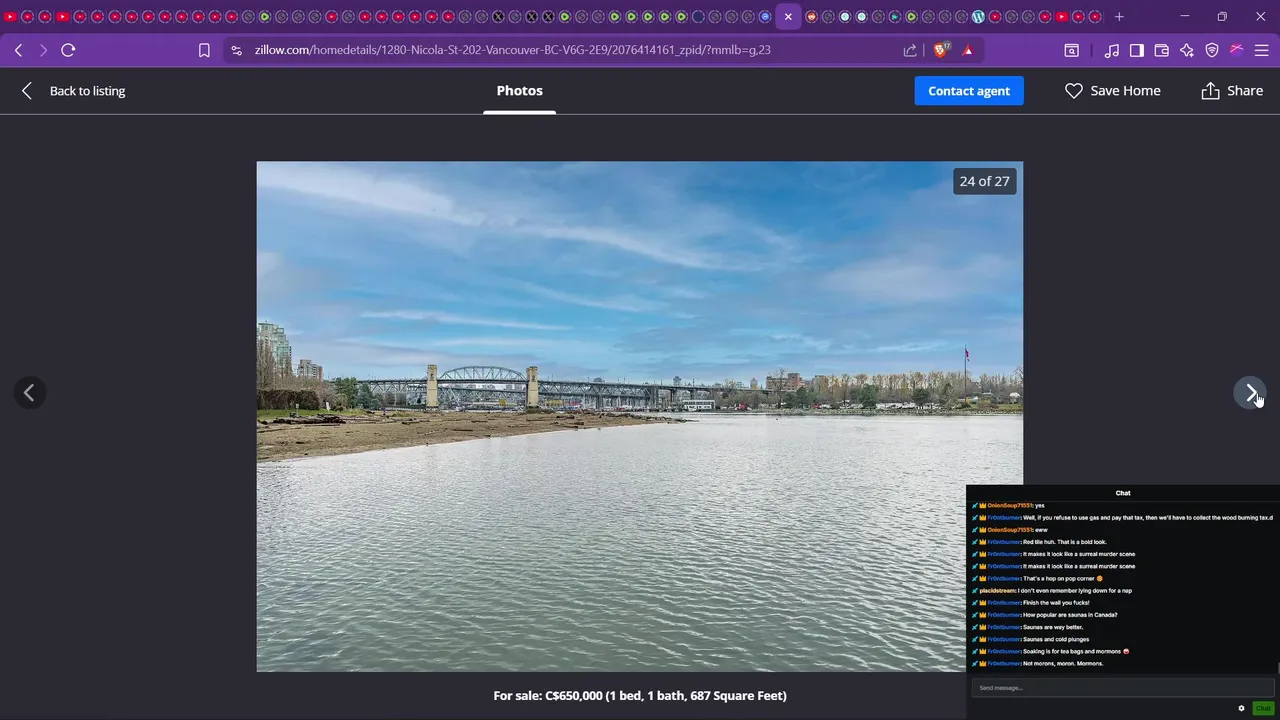Go forward in browser history
The height and width of the screenshot is (720, 1280).
tap(43, 50)
